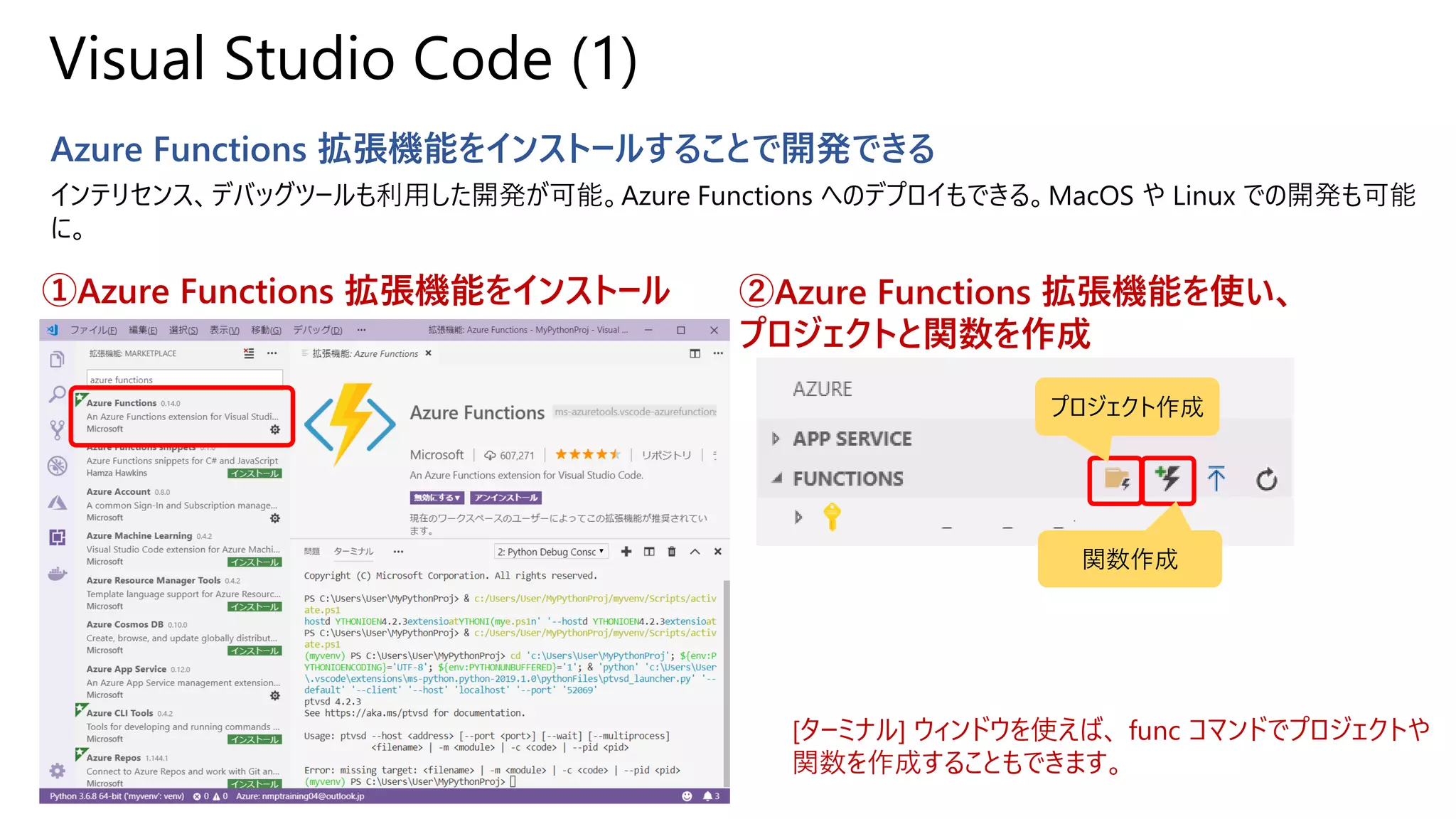Click the terminal vertical scrollbar
The height and width of the screenshot is (819, 1456).
(x=725, y=682)
